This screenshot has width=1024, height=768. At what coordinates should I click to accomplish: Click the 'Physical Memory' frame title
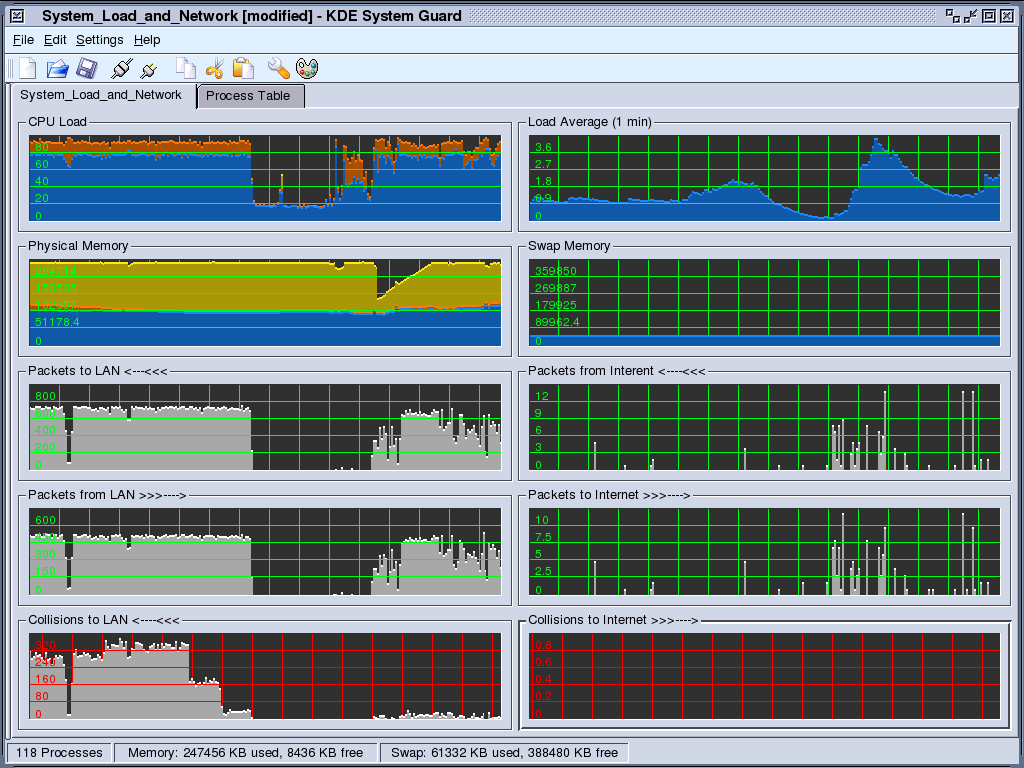pos(78,246)
